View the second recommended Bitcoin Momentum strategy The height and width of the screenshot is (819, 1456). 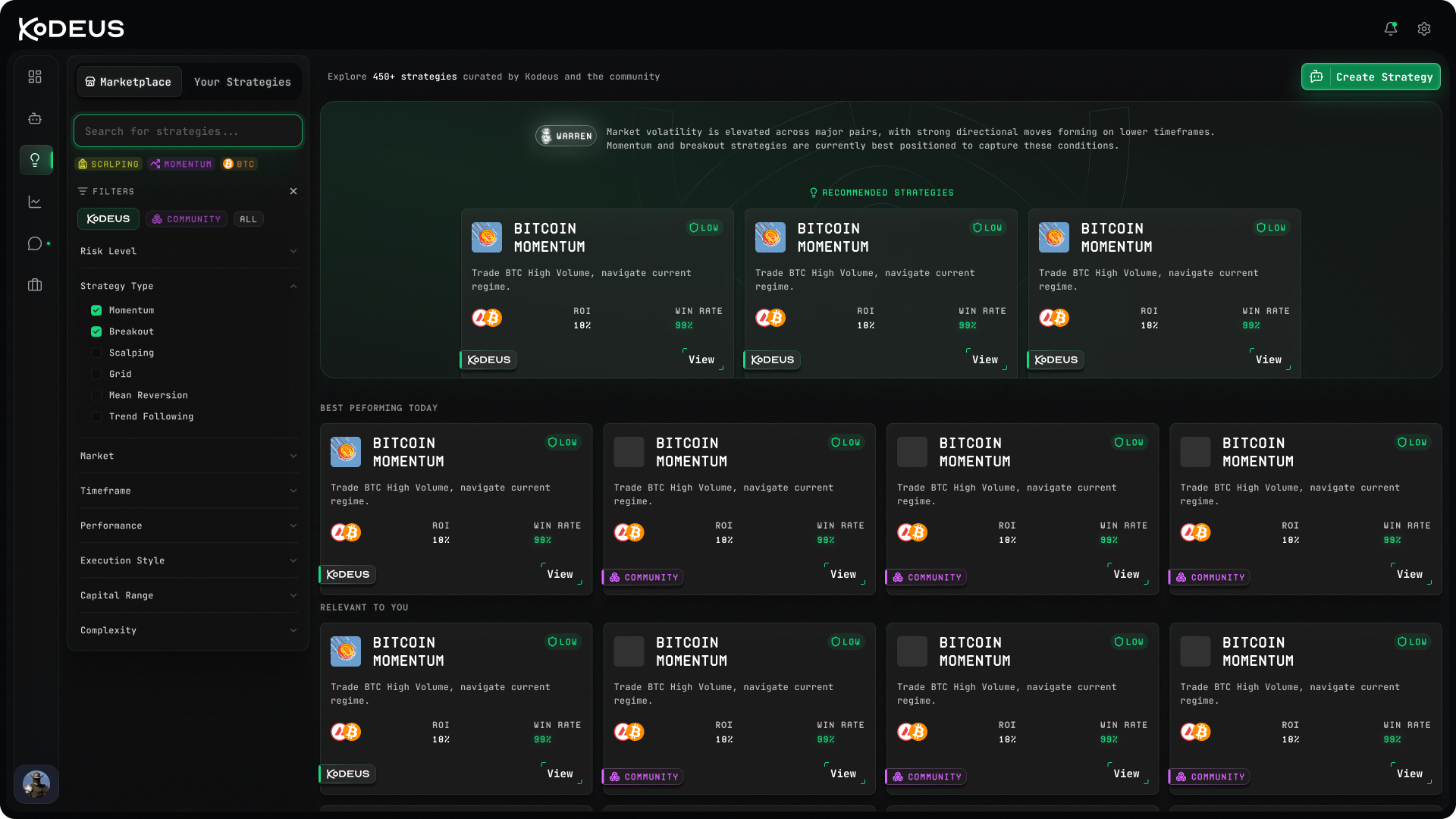(x=985, y=359)
